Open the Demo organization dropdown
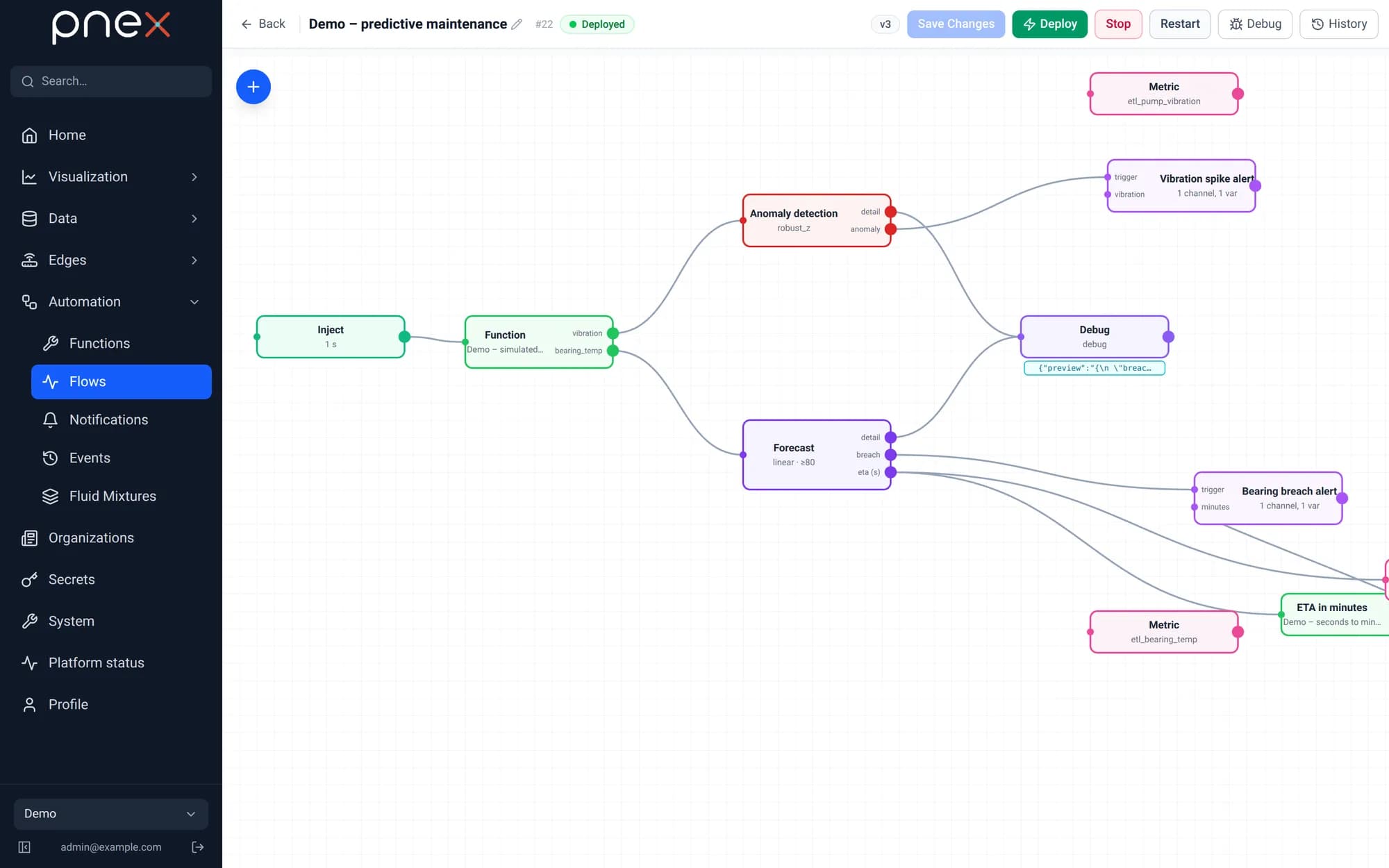This screenshot has height=868, width=1389. 111,814
